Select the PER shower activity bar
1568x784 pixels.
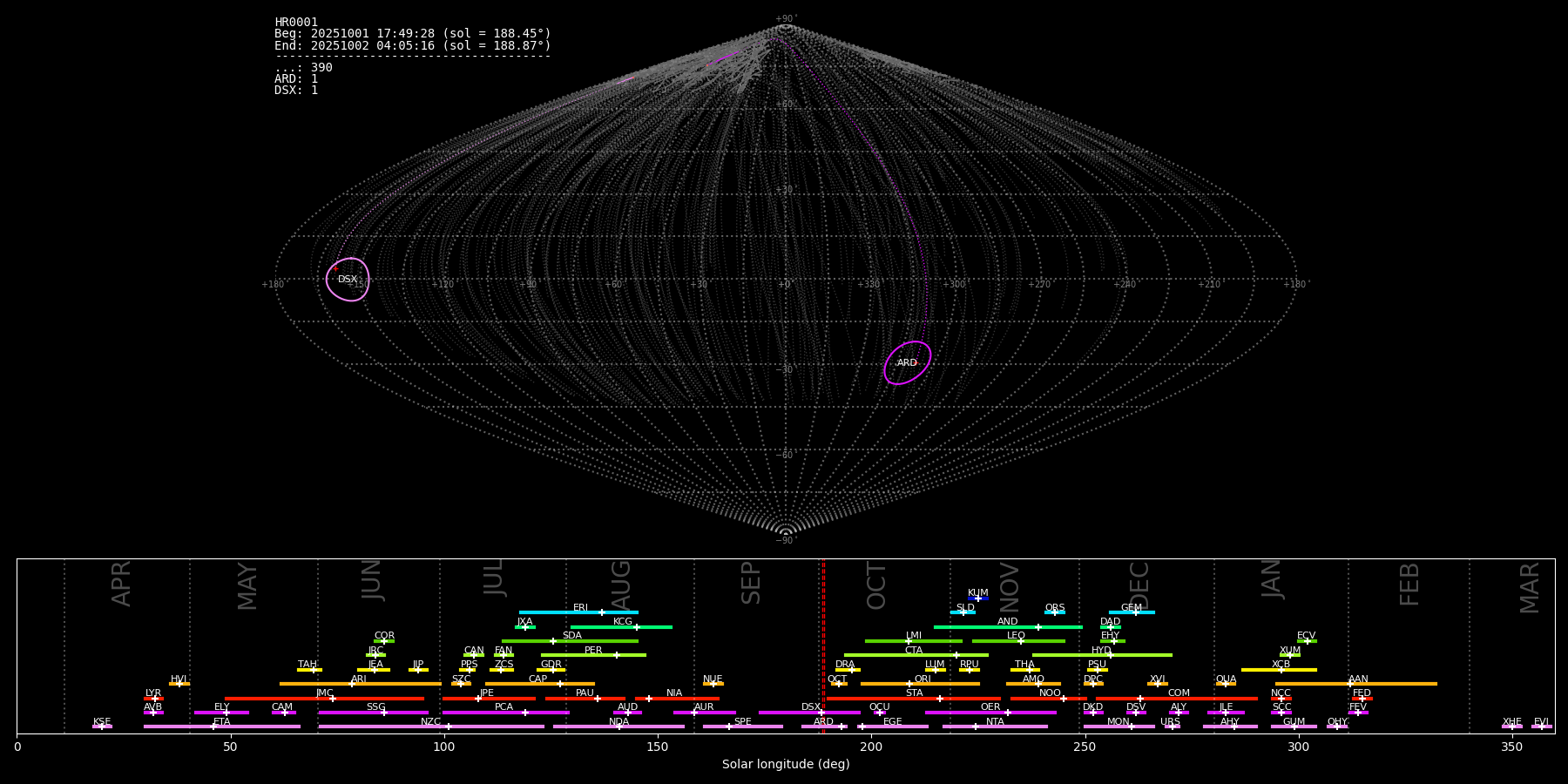coord(593,655)
